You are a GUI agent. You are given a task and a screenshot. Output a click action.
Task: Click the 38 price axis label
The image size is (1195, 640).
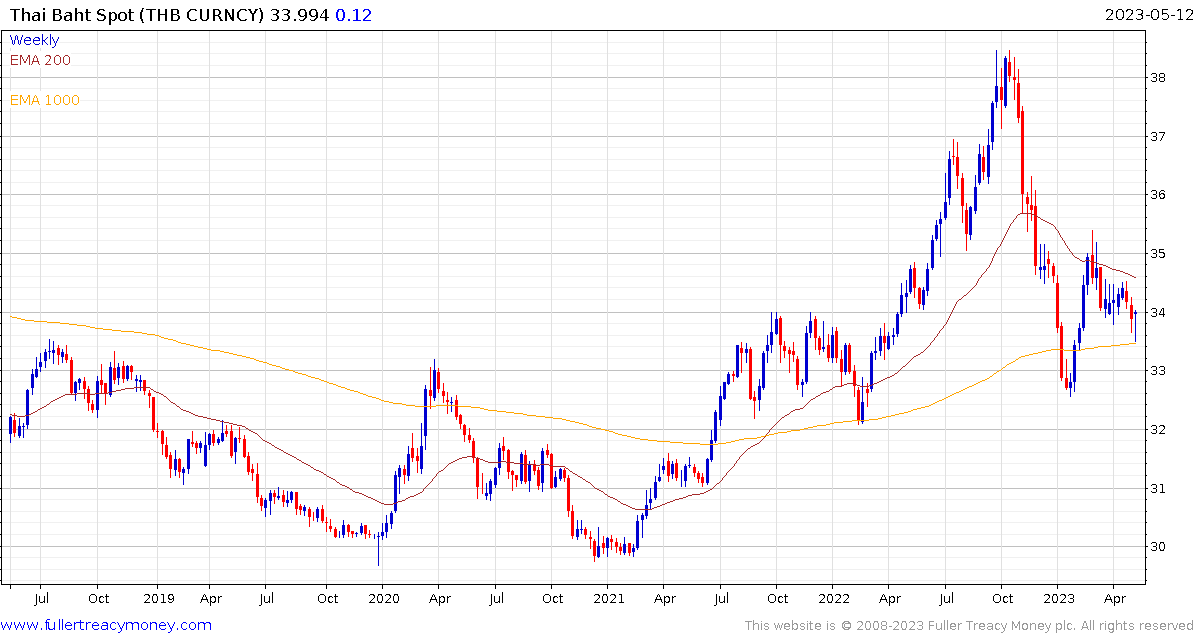tap(1158, 78)
